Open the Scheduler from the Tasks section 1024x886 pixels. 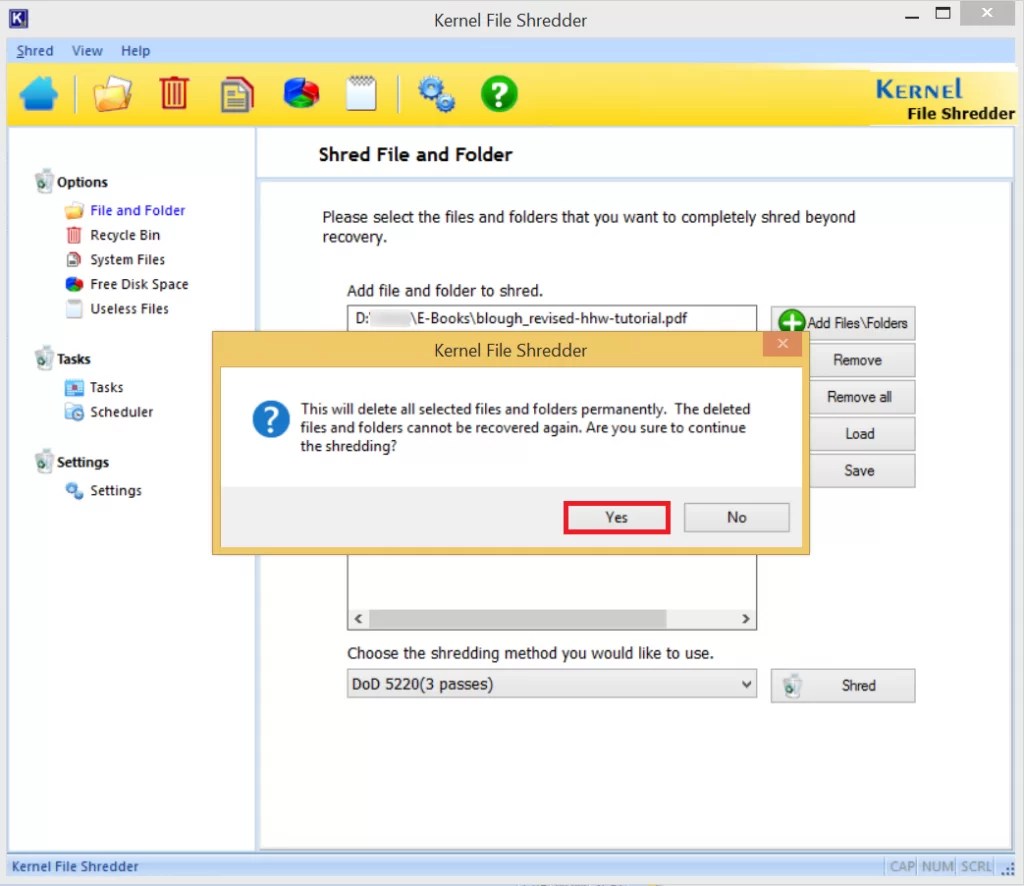pyautogui.click(x=121, y=411)
